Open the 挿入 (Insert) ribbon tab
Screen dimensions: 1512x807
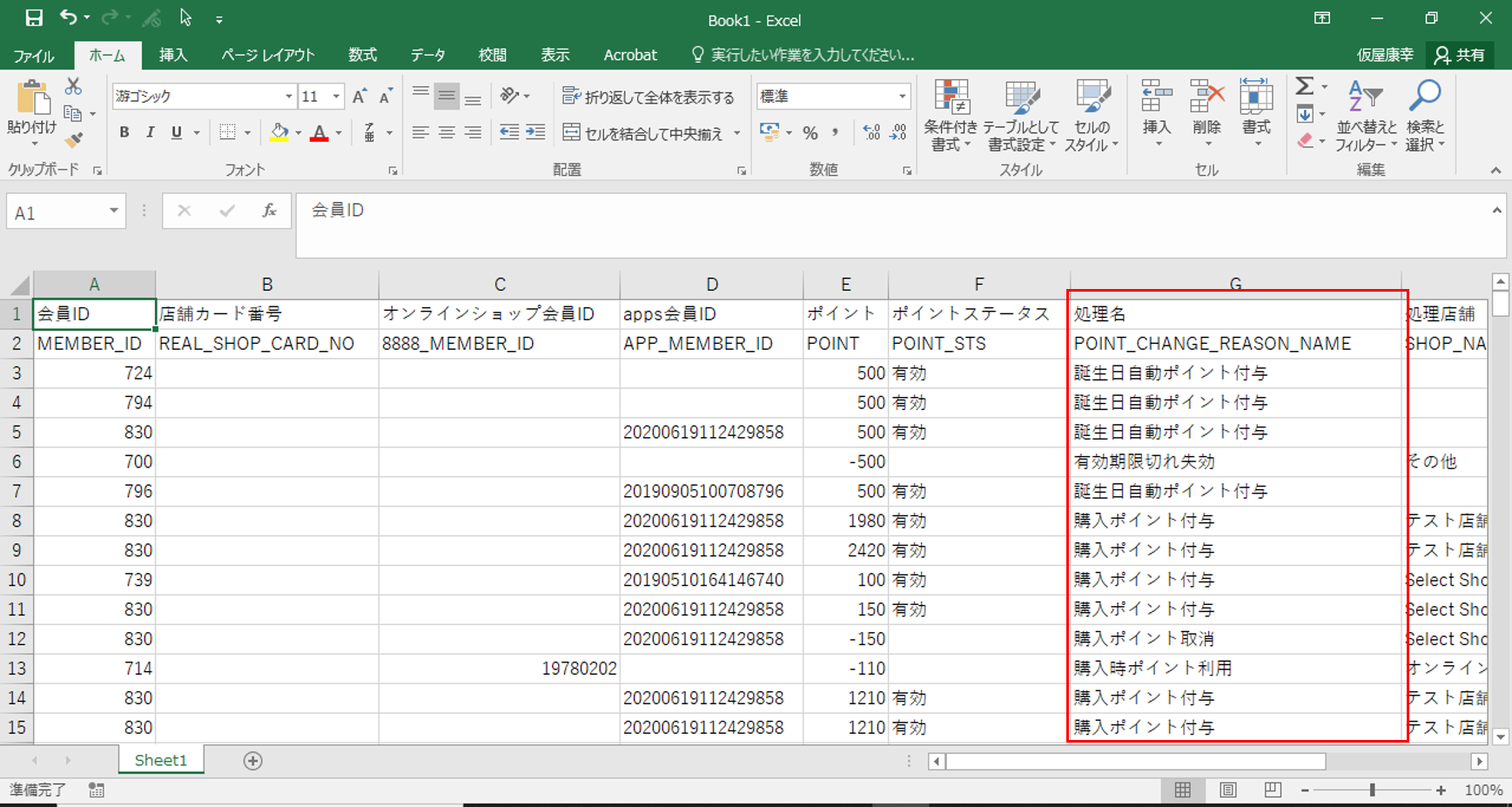tap(172, 55)
